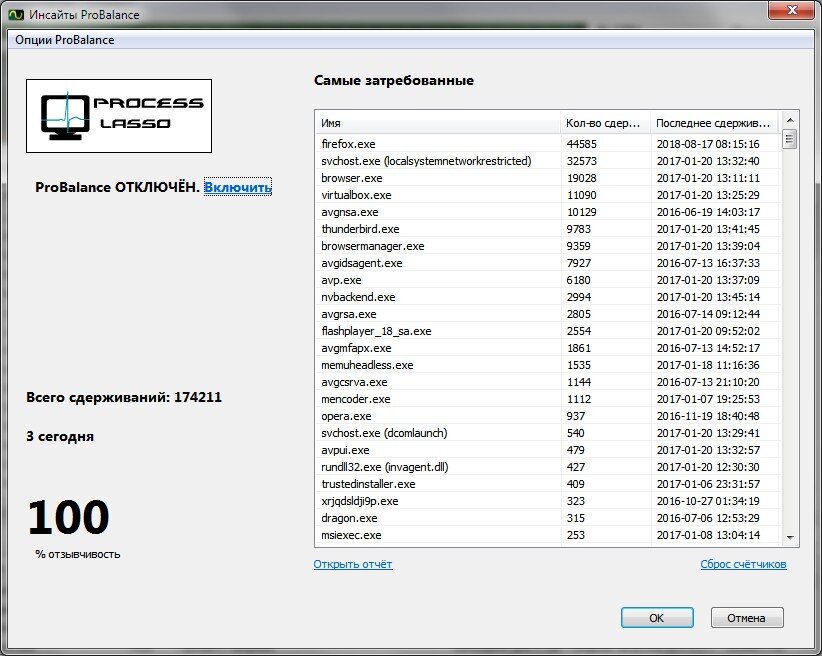The image size is (822, 656).
Task: Select the dragon.exe row
Action: click(548, 518)
